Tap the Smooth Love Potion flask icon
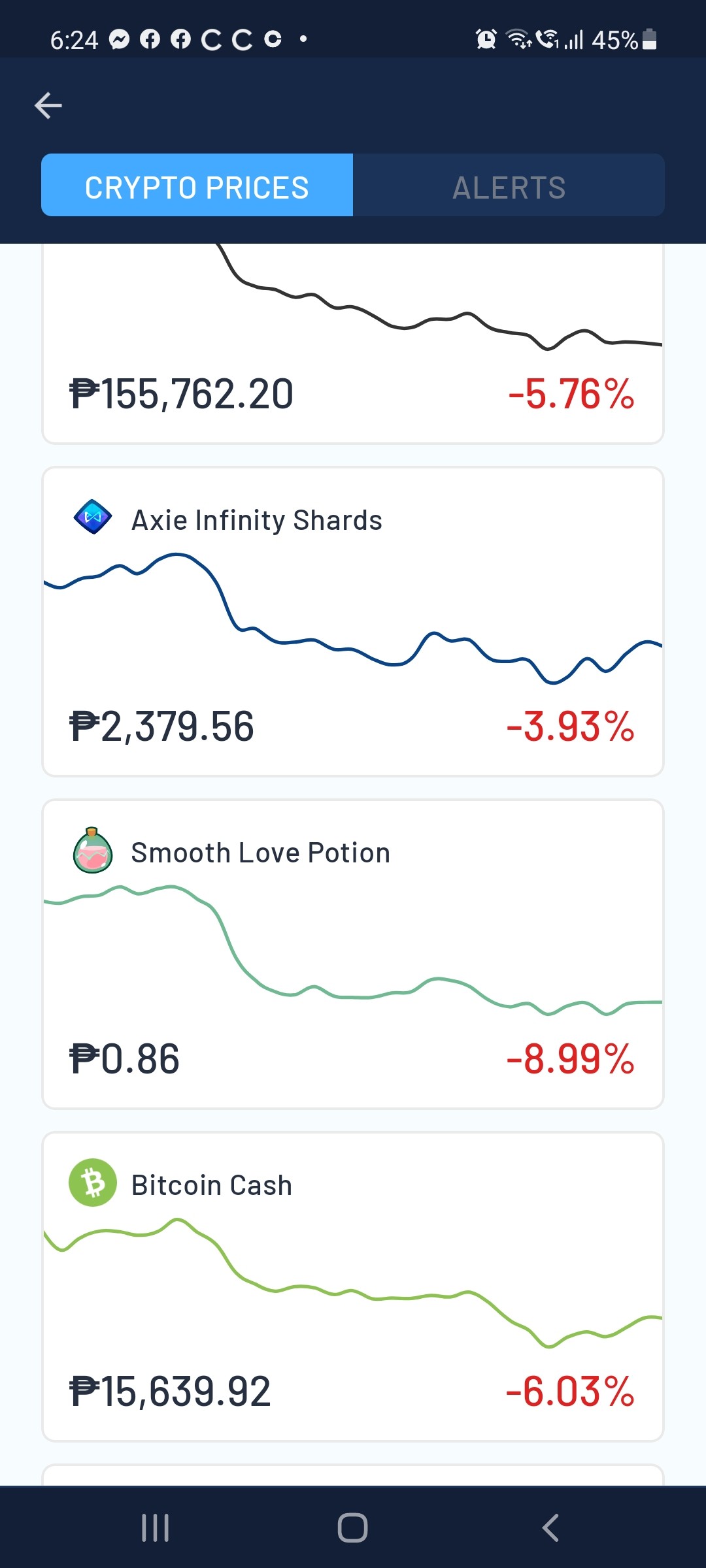Image resolution: width=706 pixels, height=1568 pixels. click(93, 850)
